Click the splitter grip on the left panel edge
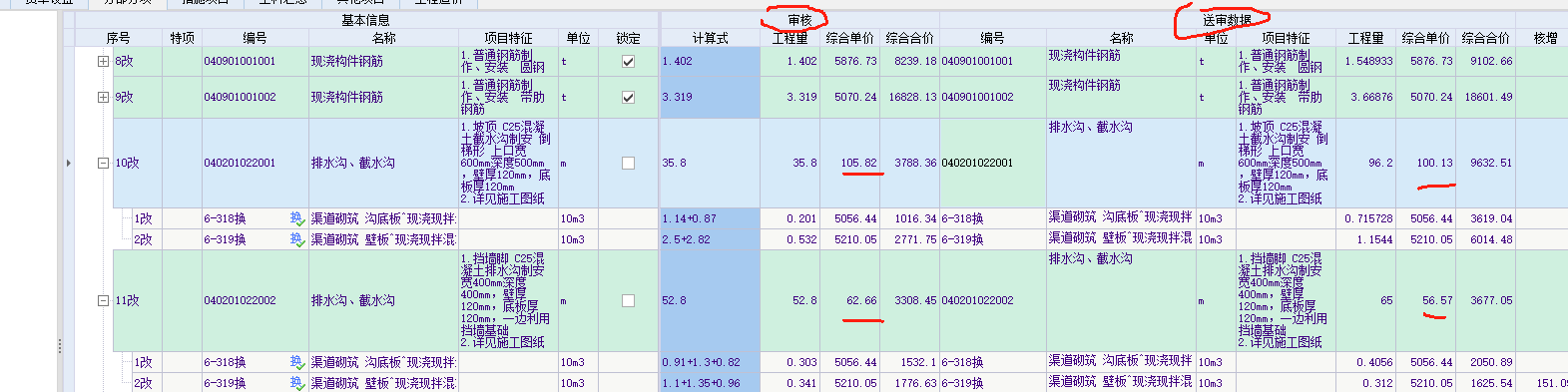The height and width of the screenshot is (392, 1568). click(x=60, y=346)
